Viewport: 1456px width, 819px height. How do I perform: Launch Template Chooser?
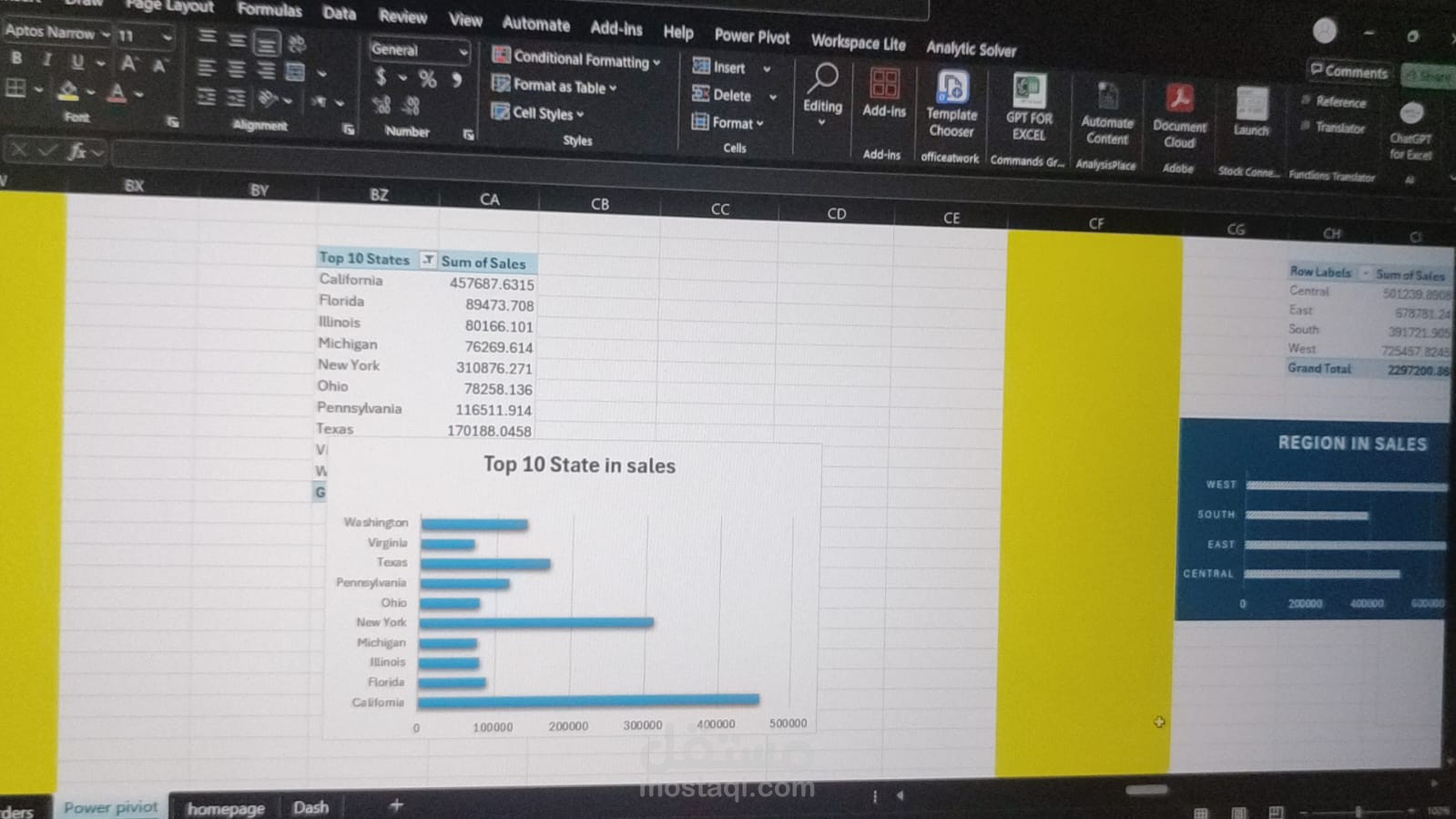click(x=952, y=105)
